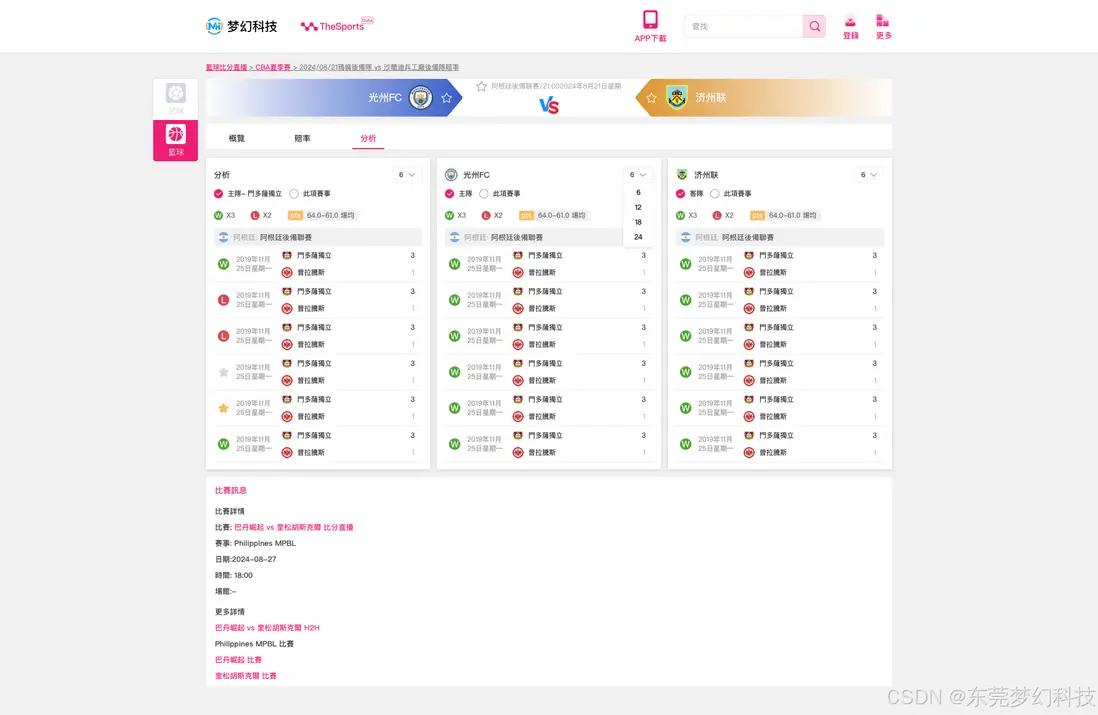Open 巴丹崛起 vs 奎松胡斯克爾 比分直播 link
The width and height of the screenshot is (1098, 715).
point(293,527)
